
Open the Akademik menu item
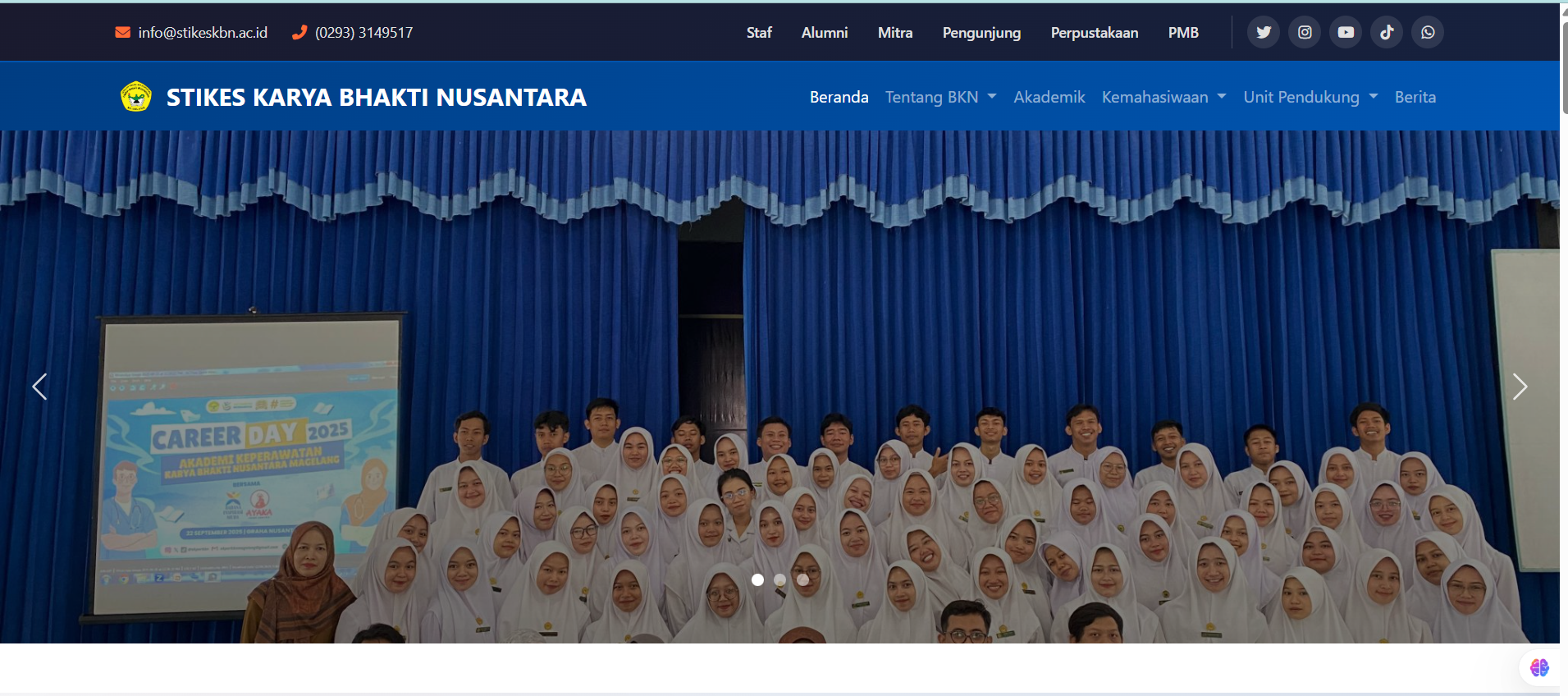[x=1049, y=97]
